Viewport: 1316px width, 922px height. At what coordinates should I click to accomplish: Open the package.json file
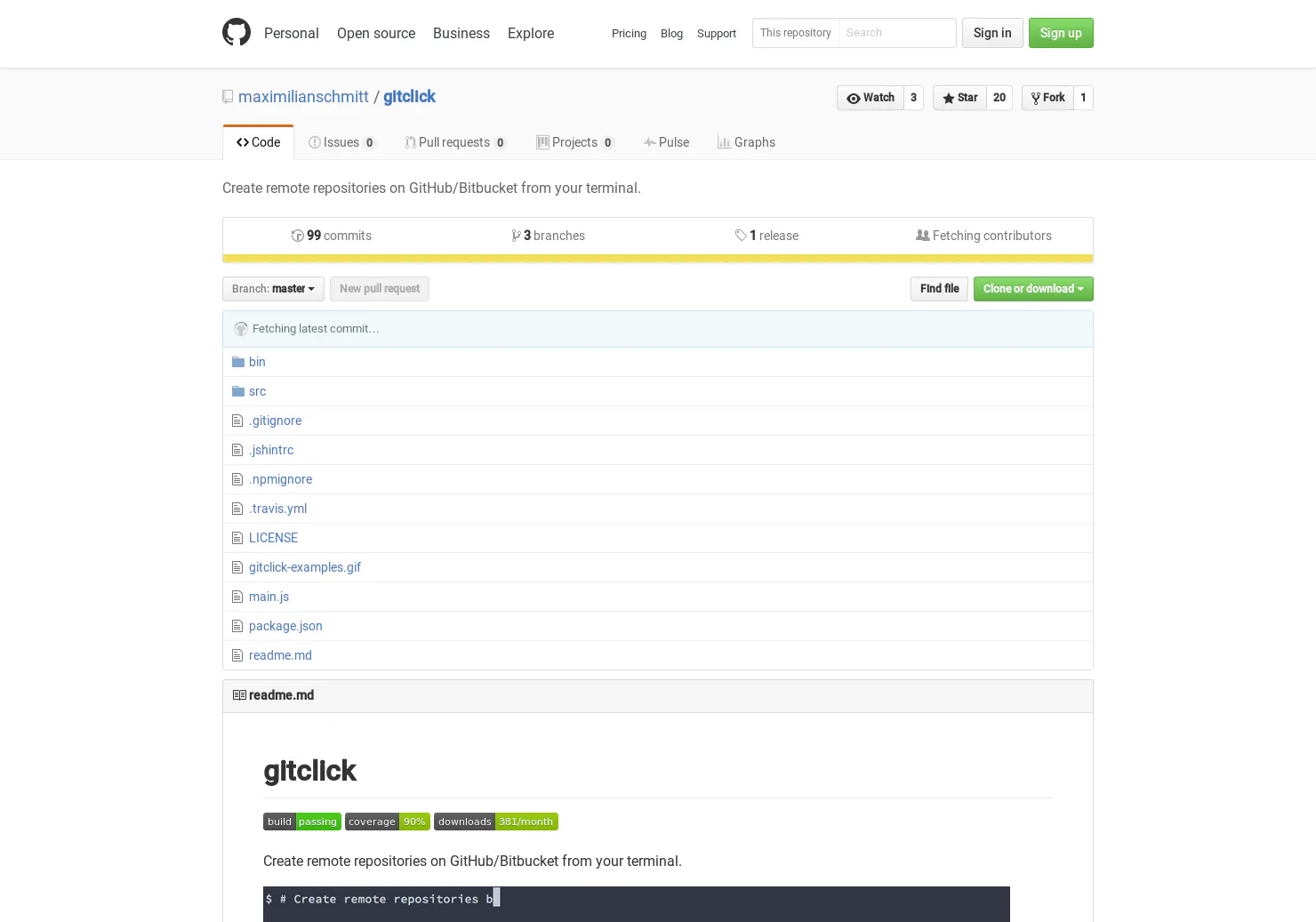[285, 626]
